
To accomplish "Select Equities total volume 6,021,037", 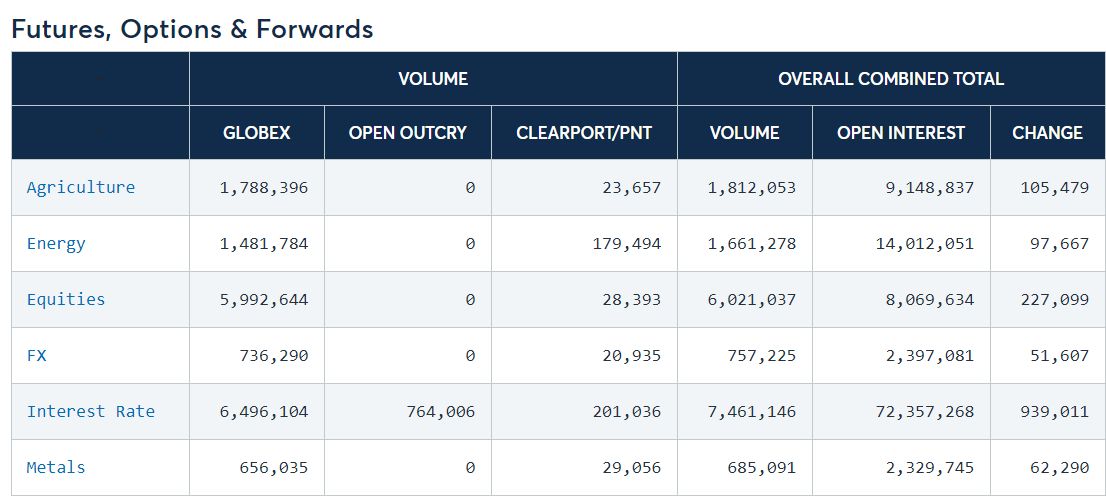I will [x=751, y=300].
